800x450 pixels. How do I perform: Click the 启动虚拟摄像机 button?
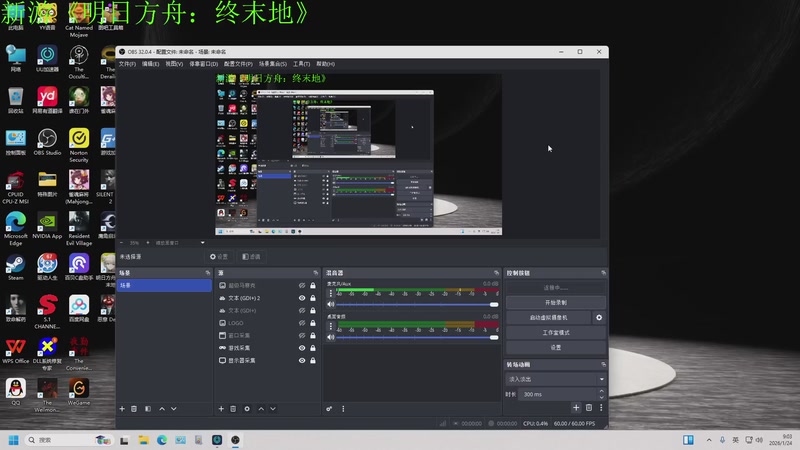548,317
